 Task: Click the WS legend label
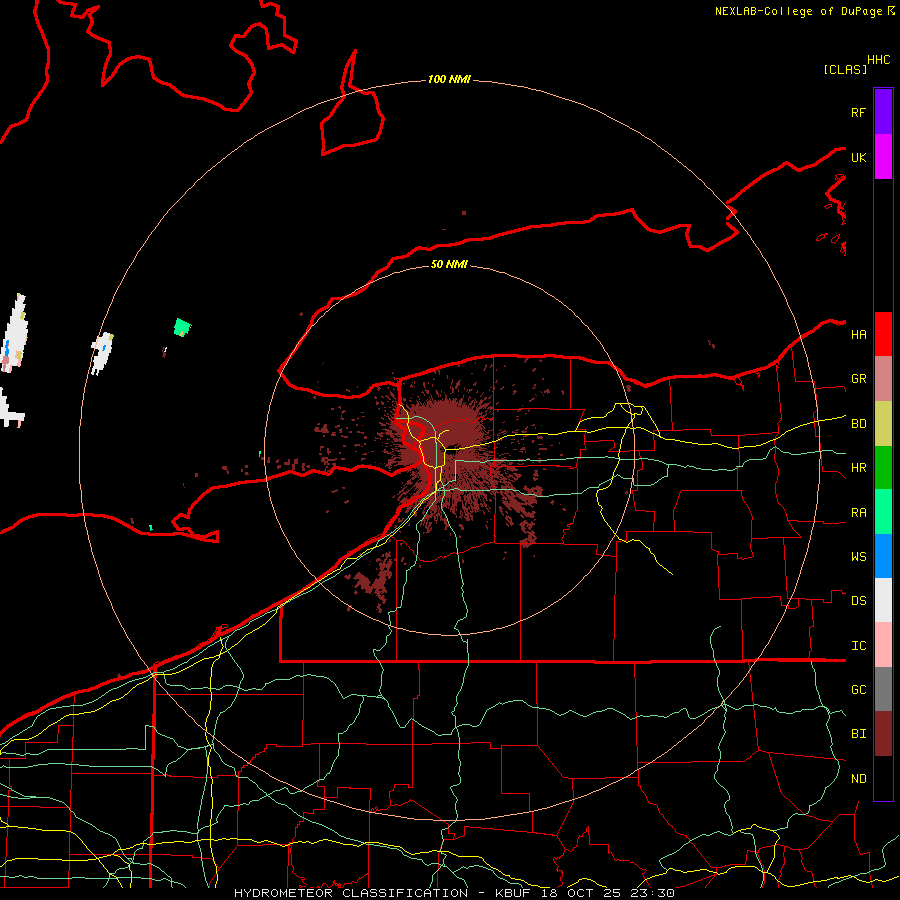click(858, 556)
